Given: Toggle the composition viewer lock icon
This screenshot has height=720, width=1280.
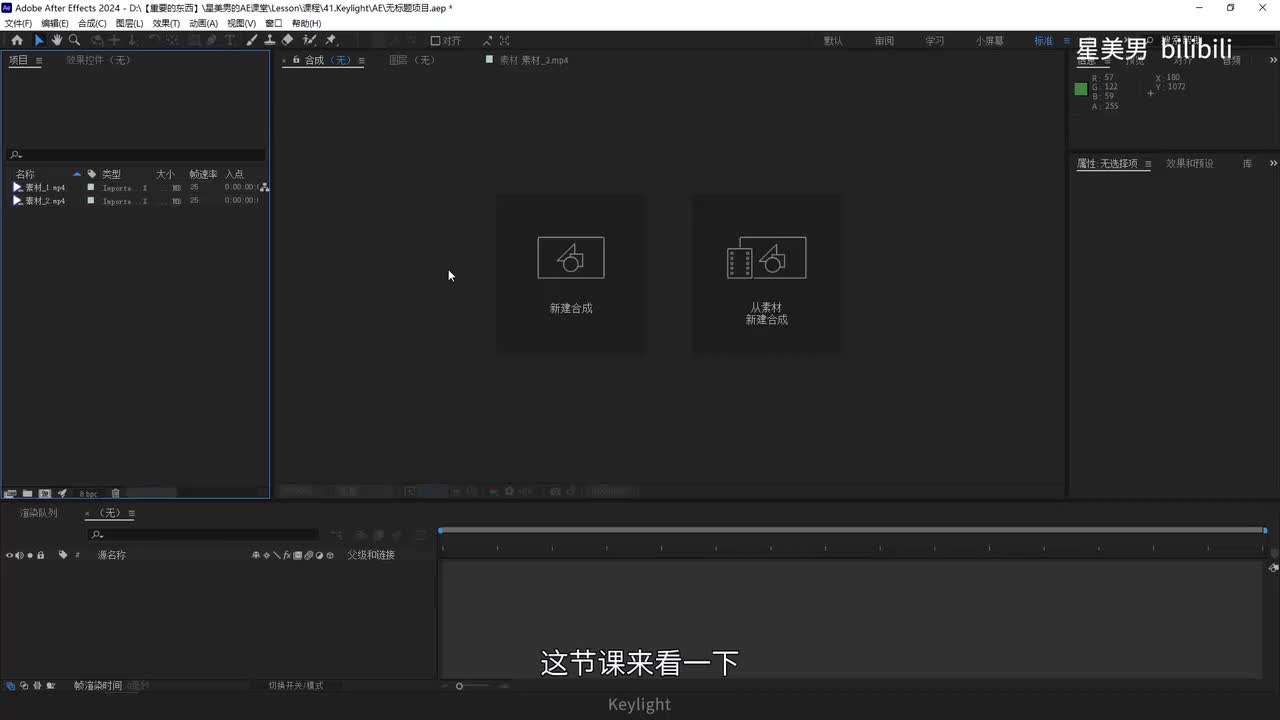Looking at the screenshot, I should pyautogui.click(x=296, y=60).
